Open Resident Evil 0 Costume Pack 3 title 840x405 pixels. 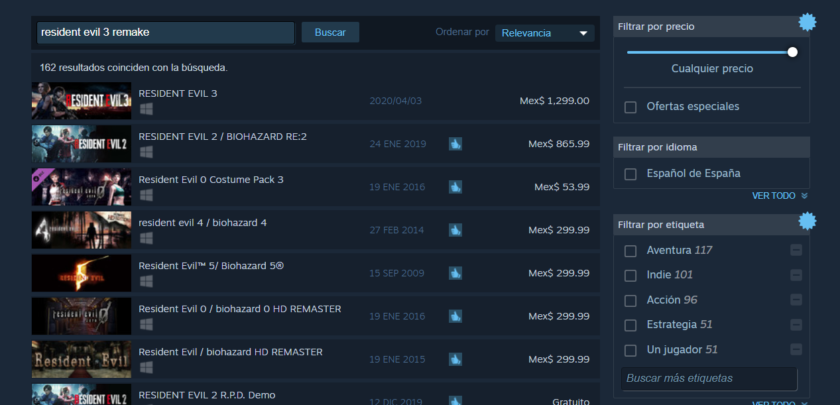tap(211, 179)
